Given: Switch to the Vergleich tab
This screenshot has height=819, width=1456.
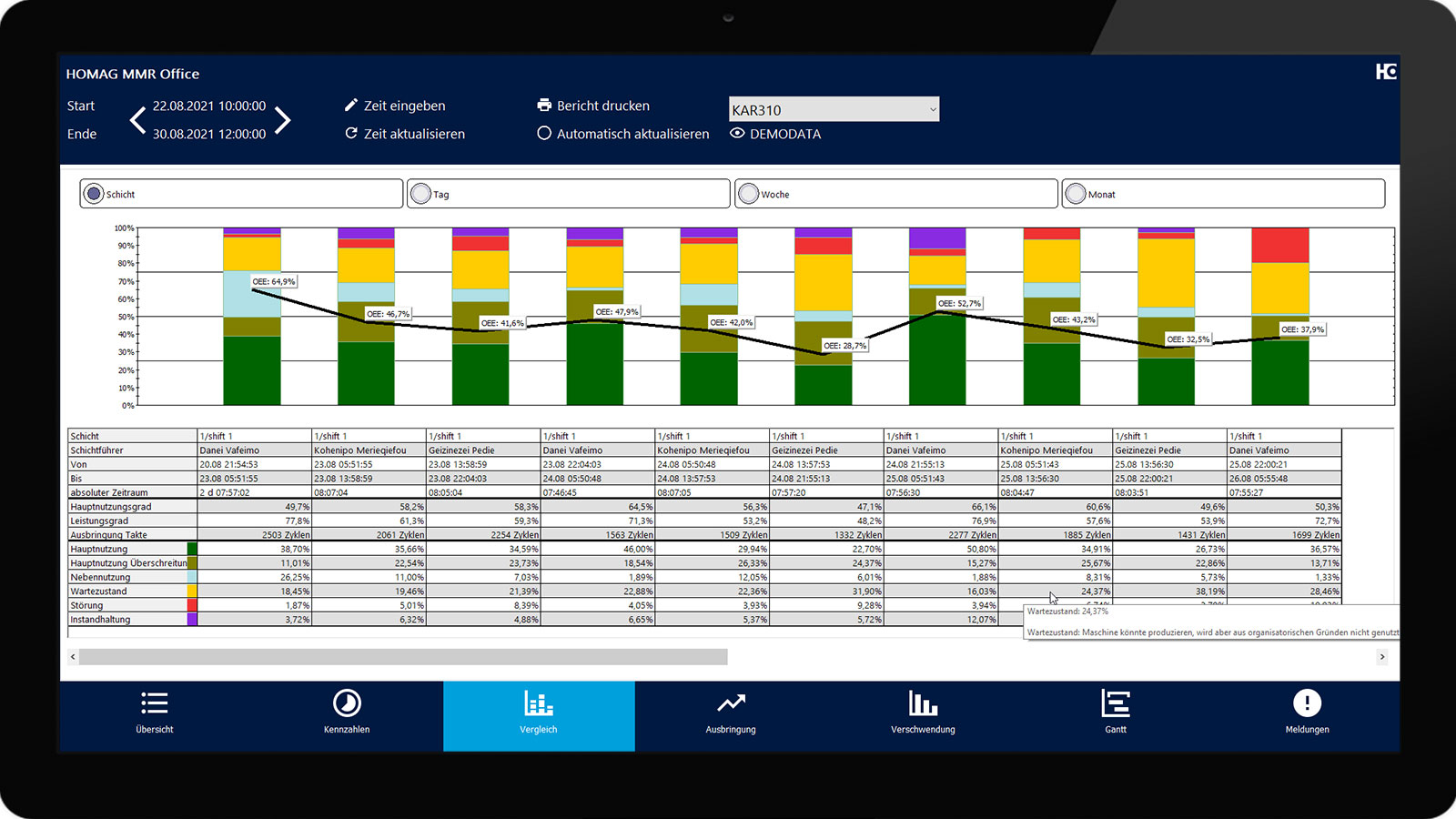Looking at the screenshot, I should (x=539, y=715).
